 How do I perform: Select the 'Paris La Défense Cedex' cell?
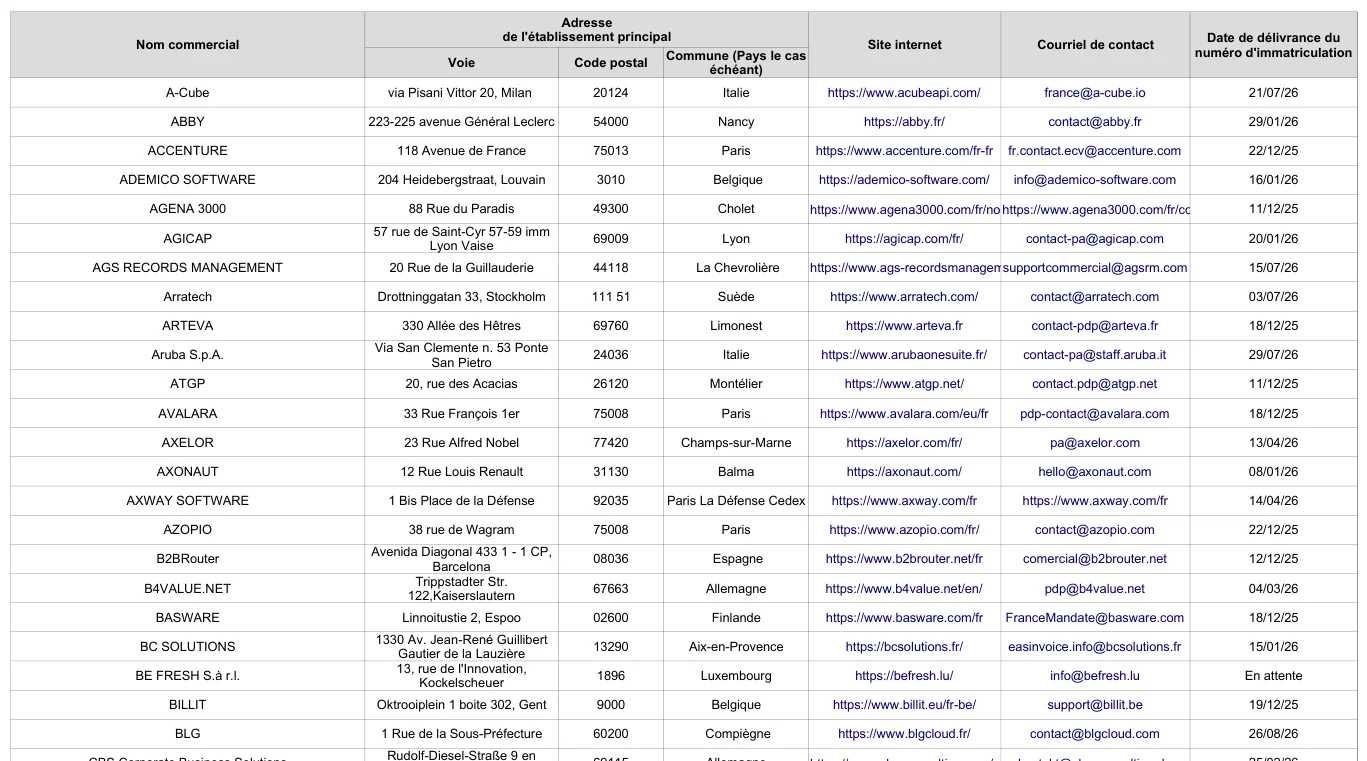[736, 501]
